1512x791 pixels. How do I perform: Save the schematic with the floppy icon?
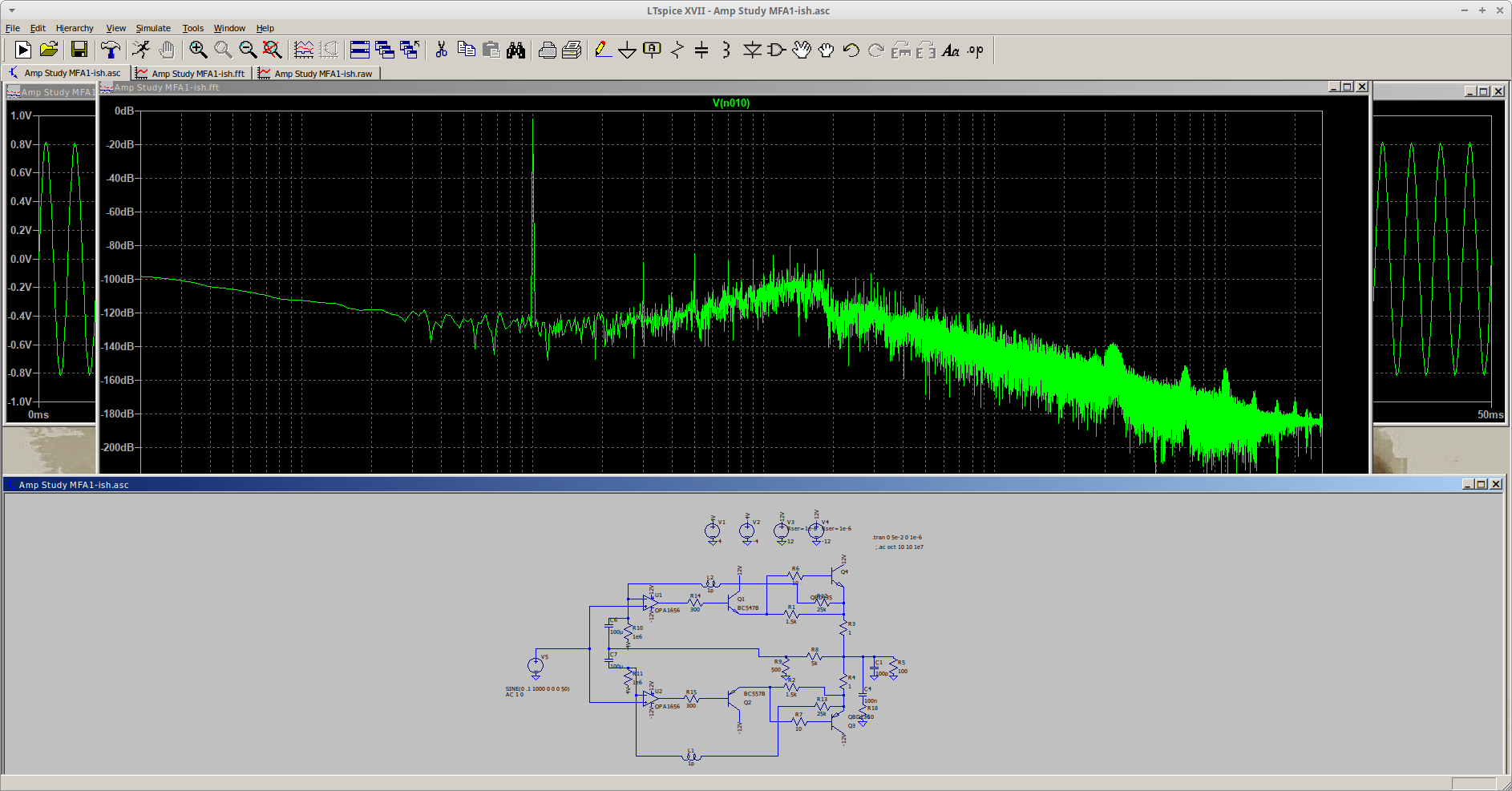pyautogui.click(x=79, y=50)
